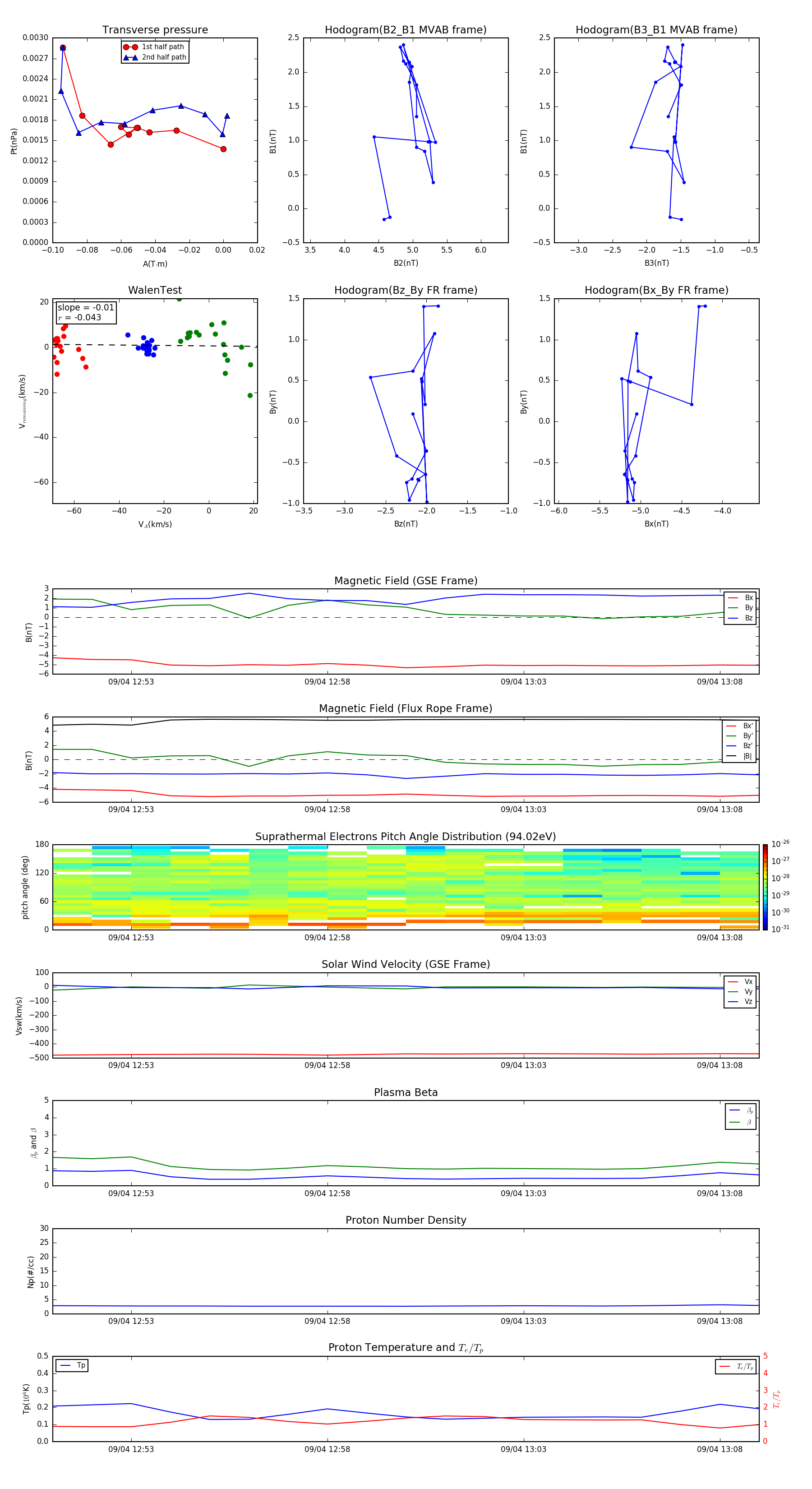Click the Proton Temperature panel title

[x=406, y=1348]
